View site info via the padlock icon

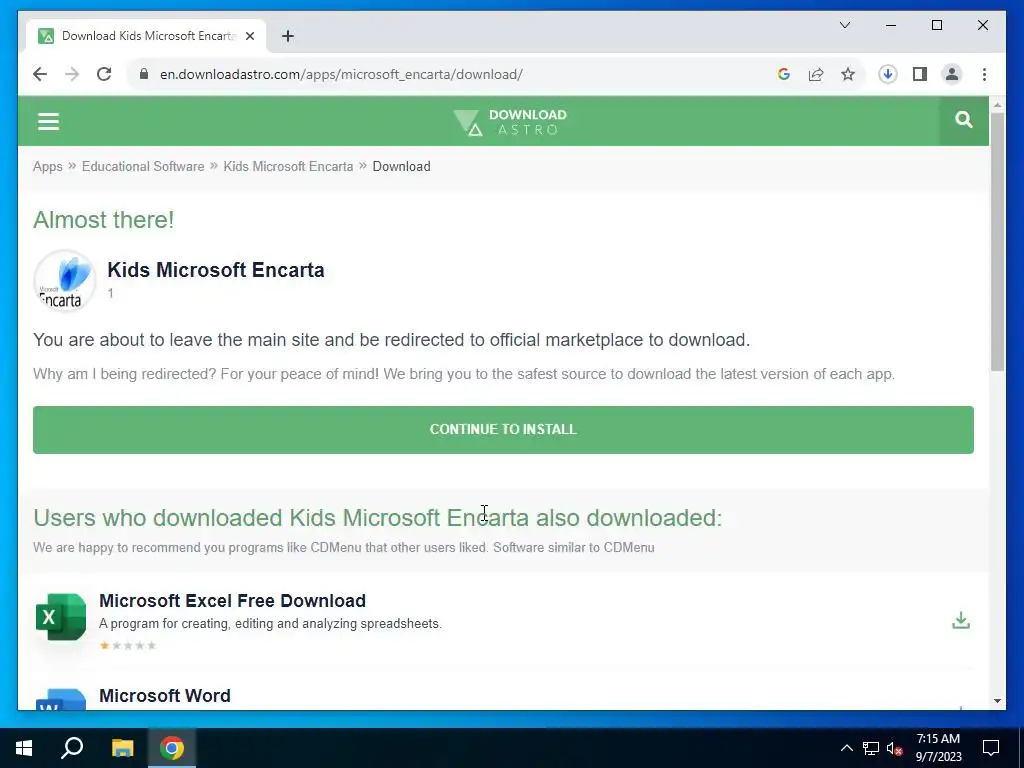click(144, 74)
